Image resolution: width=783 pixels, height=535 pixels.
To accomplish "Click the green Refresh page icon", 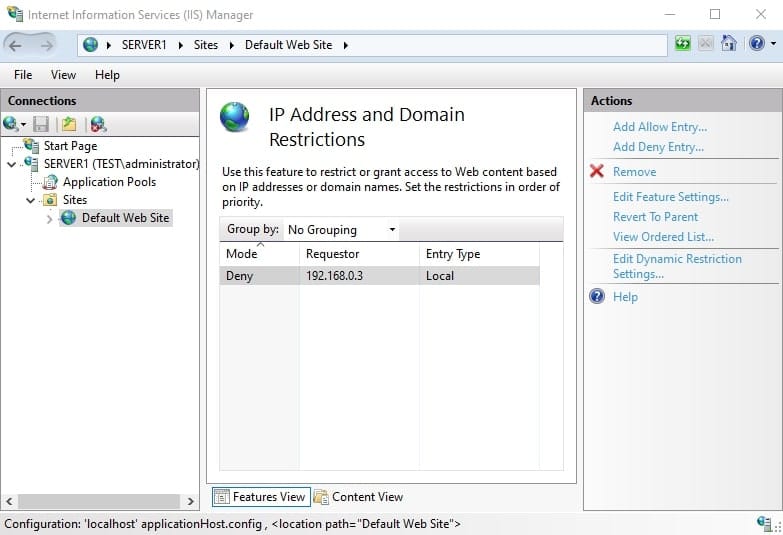I will coord(682,43).
